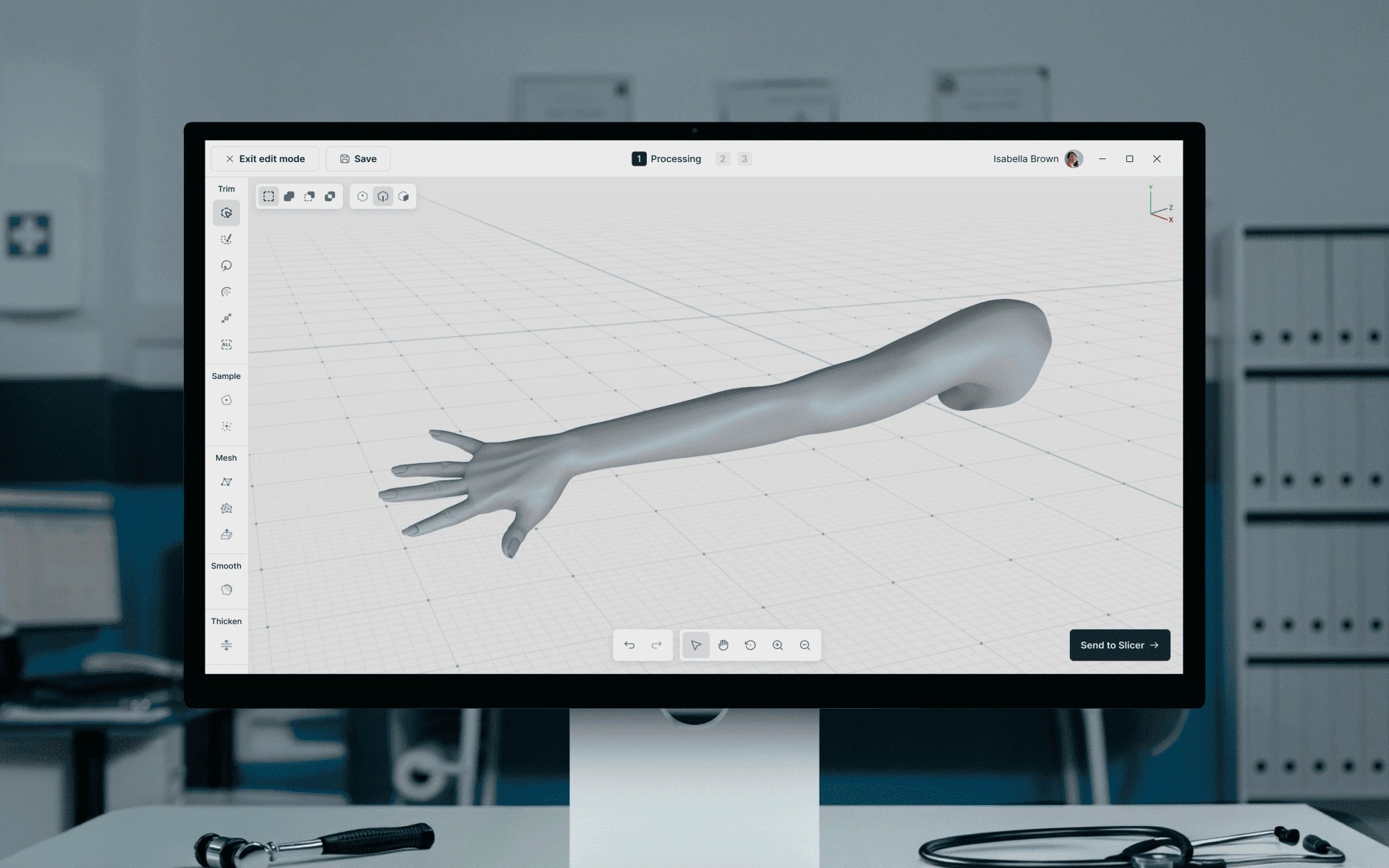Select the remesh tool in Mesh section

pyautogui.click(x=226, y=508)
